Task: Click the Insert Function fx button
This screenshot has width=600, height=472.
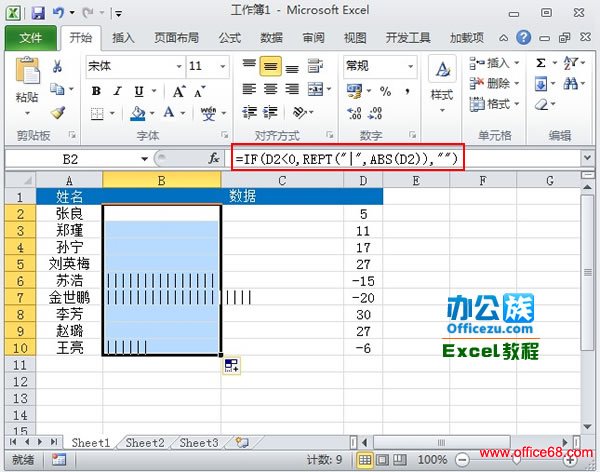Action: [214, 158]
